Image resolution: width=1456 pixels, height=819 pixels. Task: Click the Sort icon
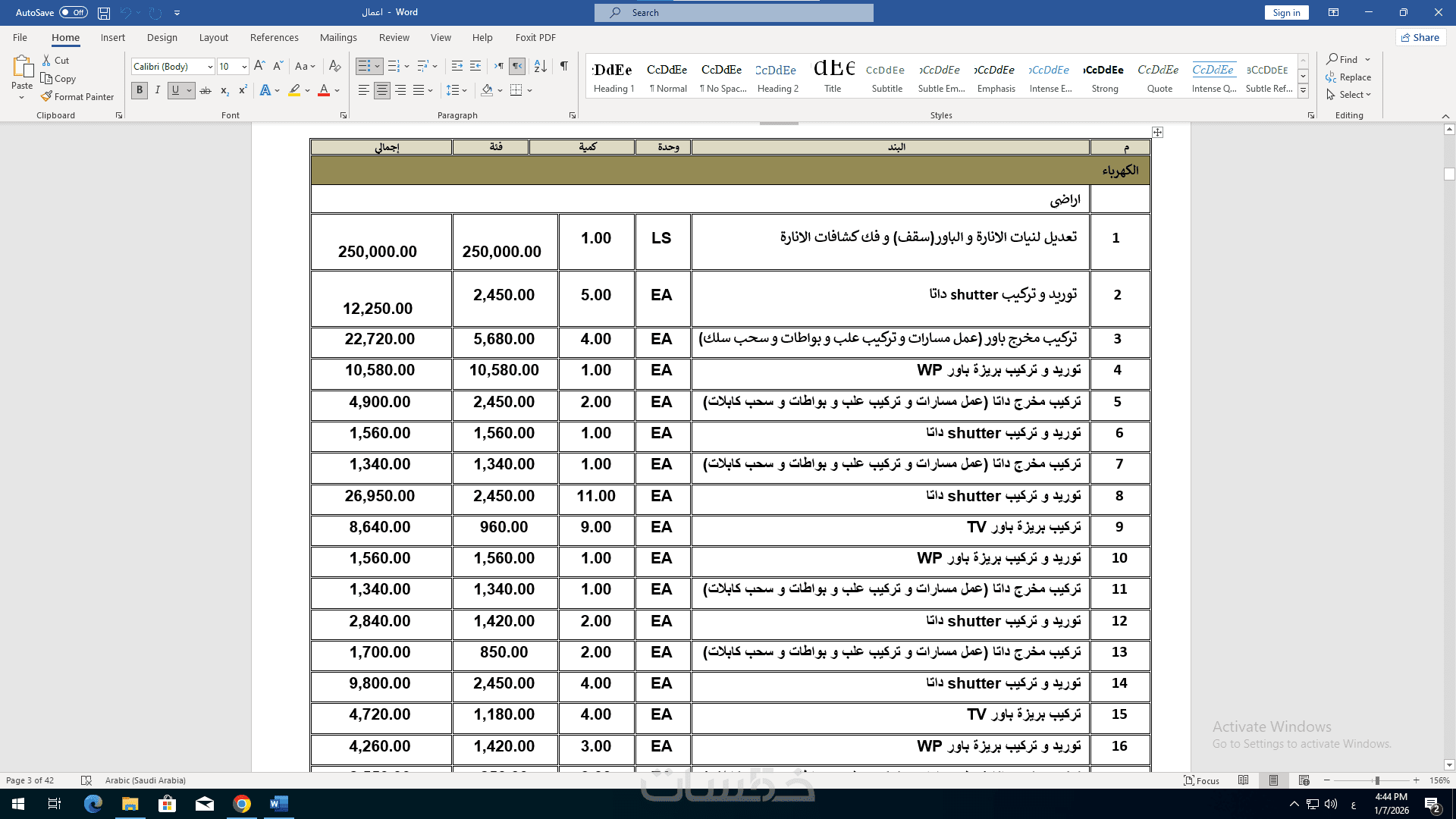pos(541,67)
